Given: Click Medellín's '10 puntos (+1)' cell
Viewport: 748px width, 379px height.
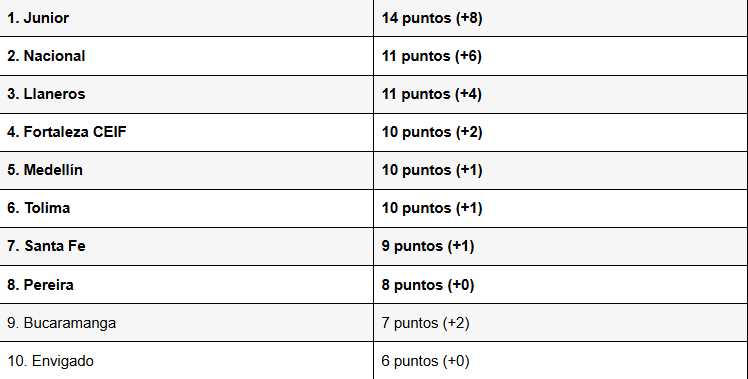Looking at the screenshot, I should point(561,170).
